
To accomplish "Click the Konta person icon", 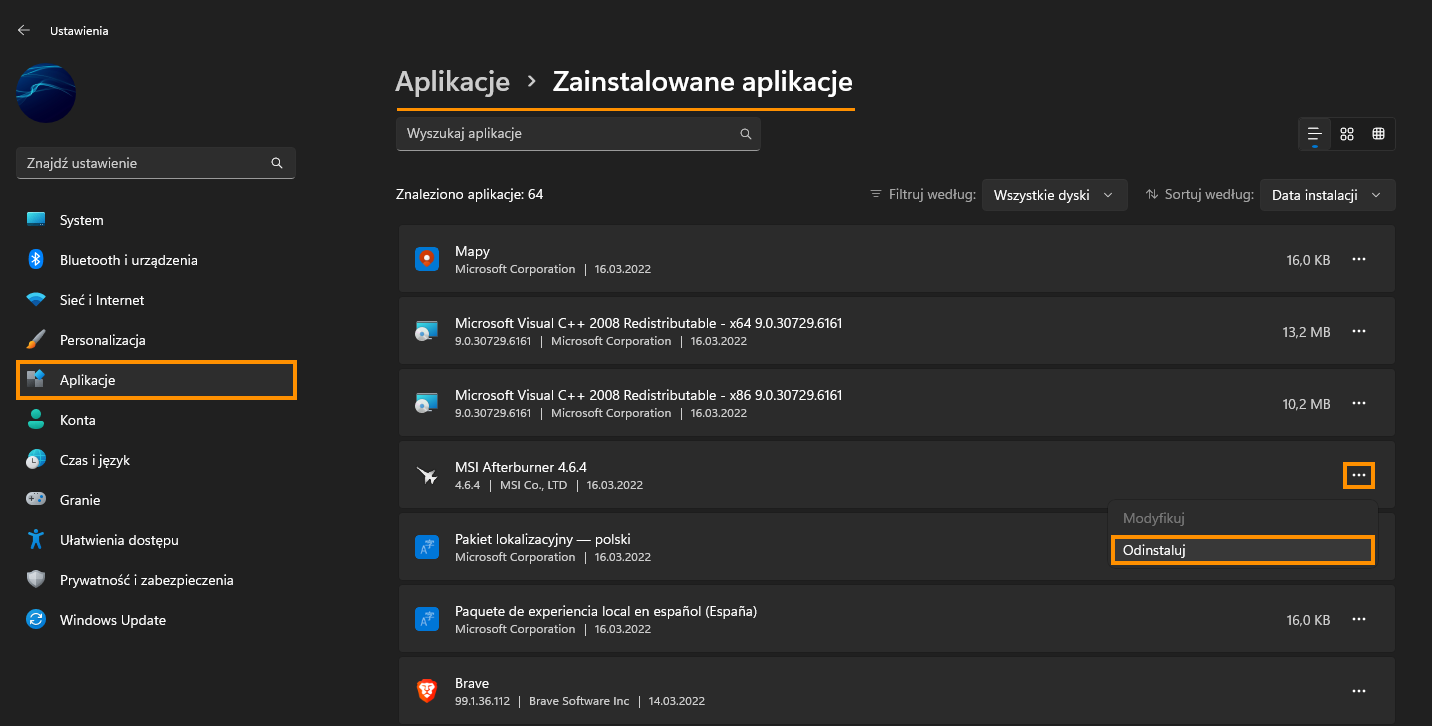I will coord(36,420).
